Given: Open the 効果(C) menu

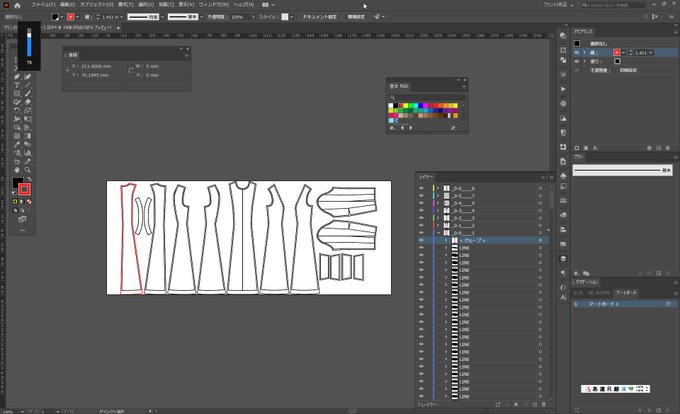Looking at the screenshot, I should (166, 5).
